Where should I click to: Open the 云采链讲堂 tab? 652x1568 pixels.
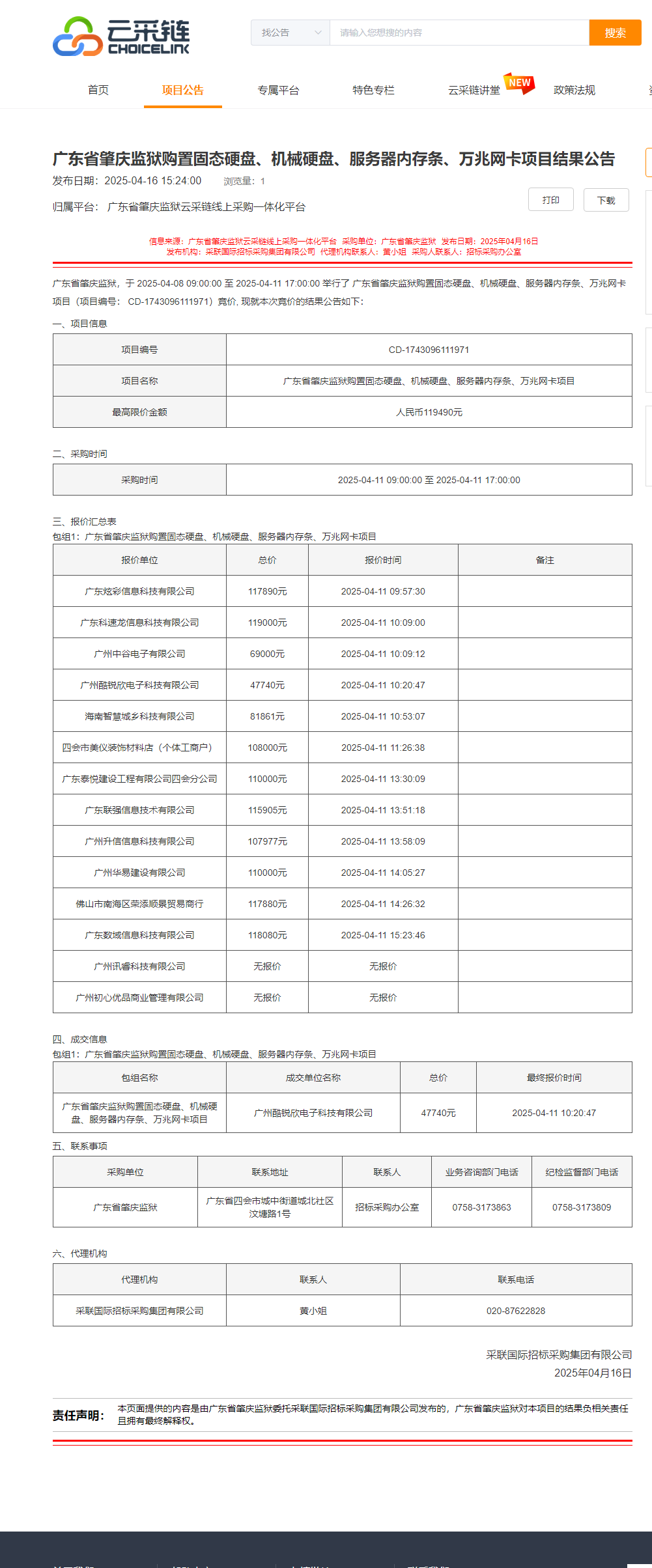coord(474,90)
